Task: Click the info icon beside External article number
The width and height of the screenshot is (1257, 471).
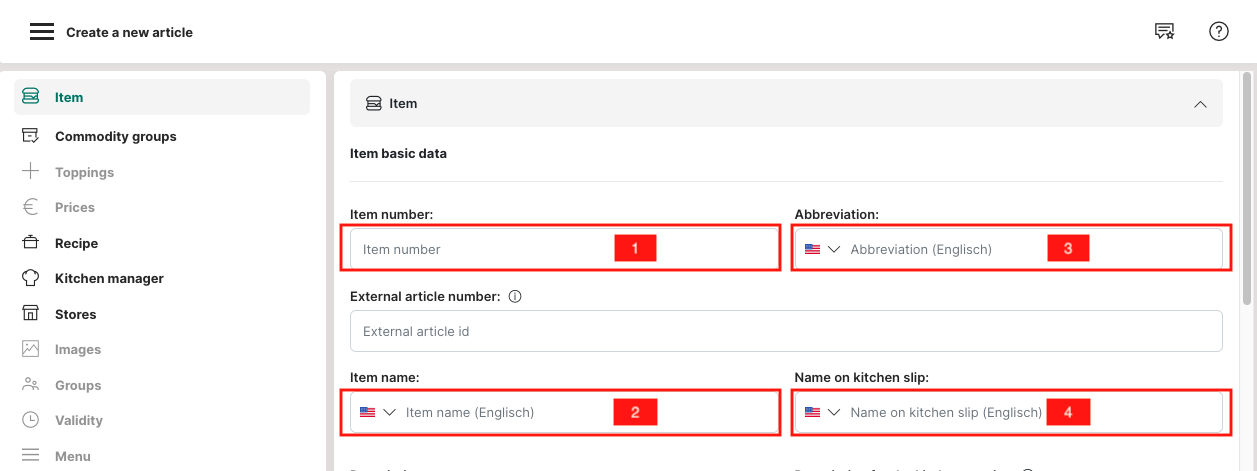Action: pyautogui.click(x=515, y=297)
